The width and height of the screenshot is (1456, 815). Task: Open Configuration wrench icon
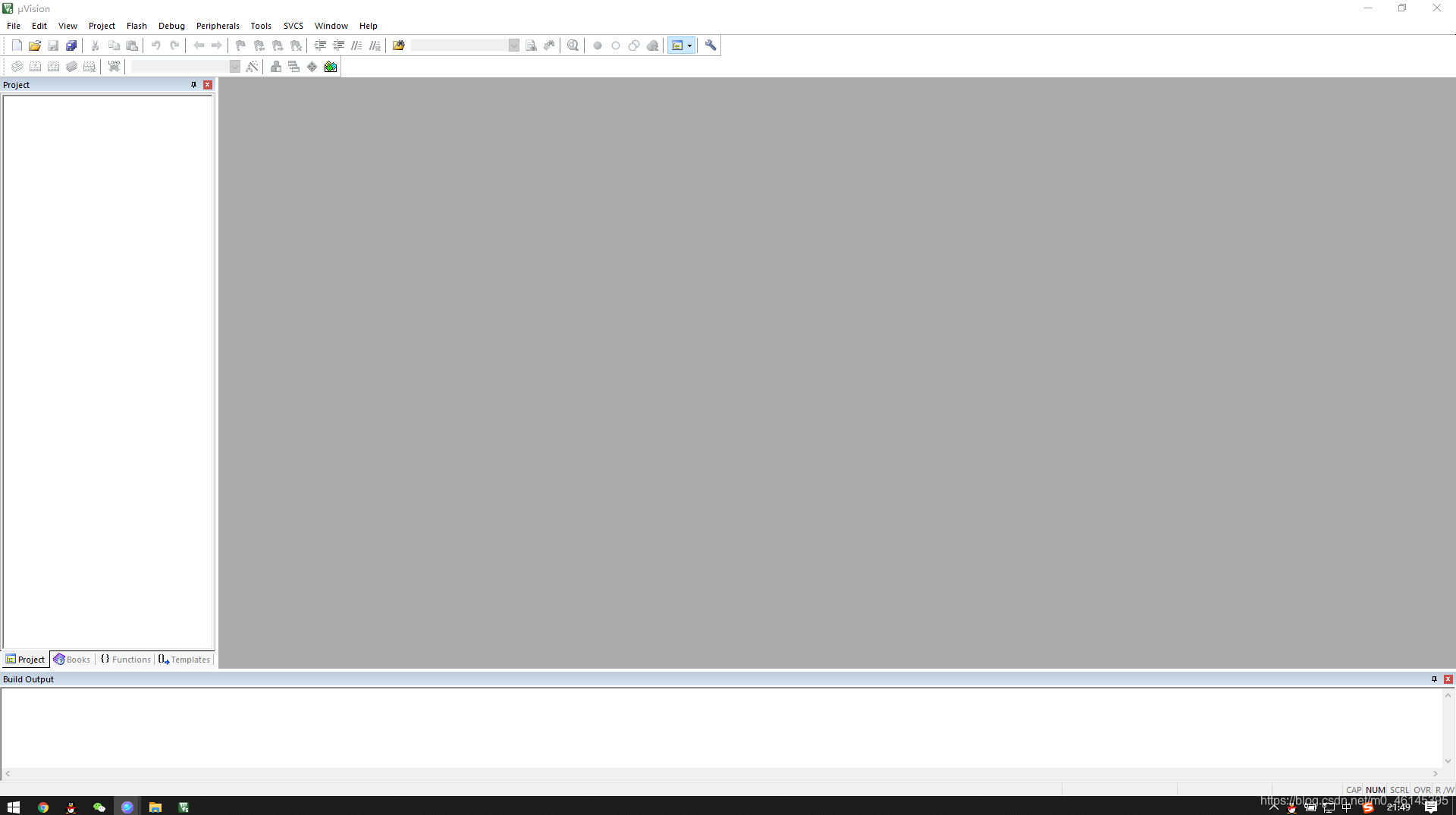coord(711,45)
